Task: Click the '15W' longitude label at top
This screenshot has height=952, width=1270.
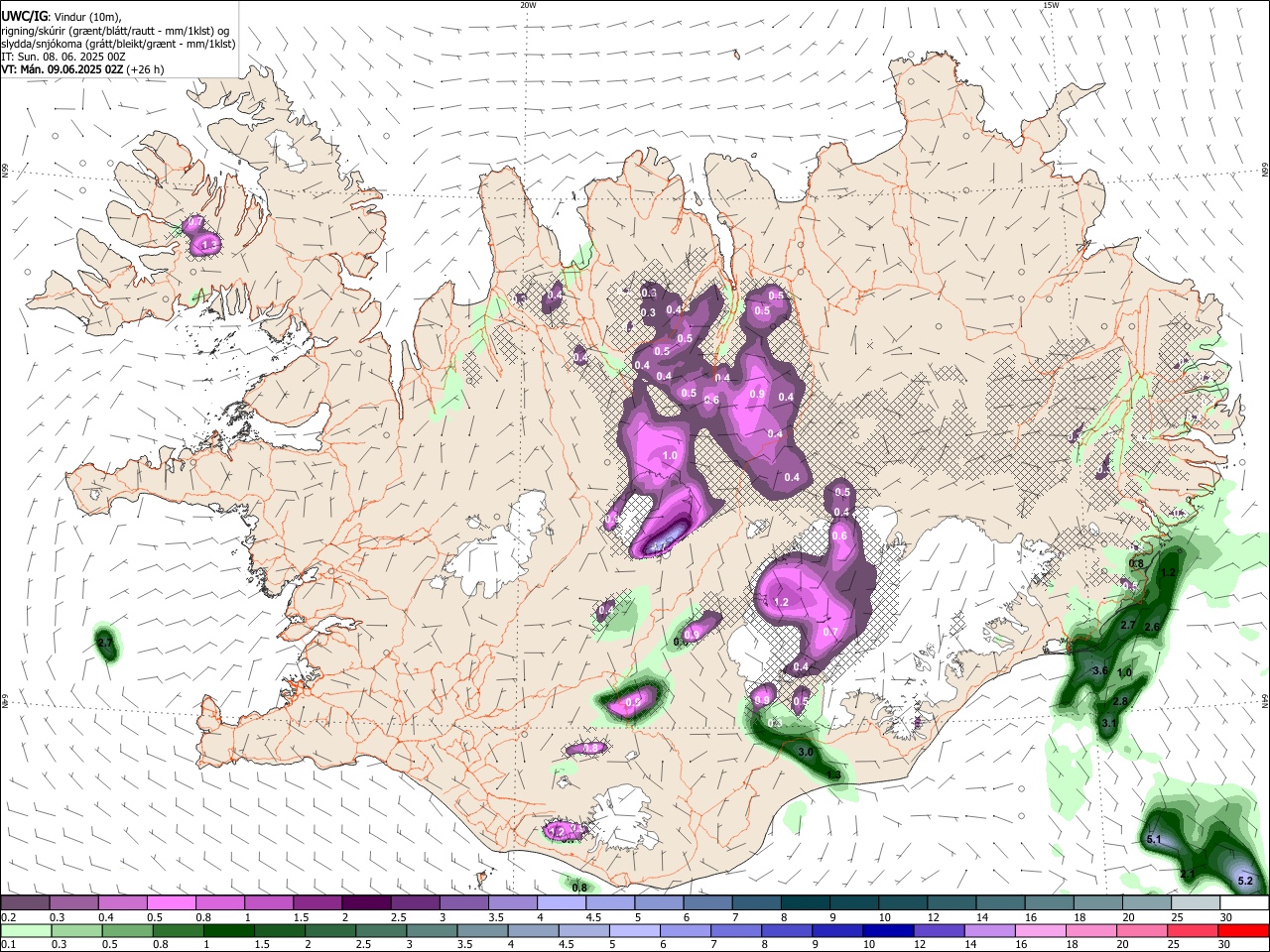Action: pyautogui.click(x=1051, y=5)
